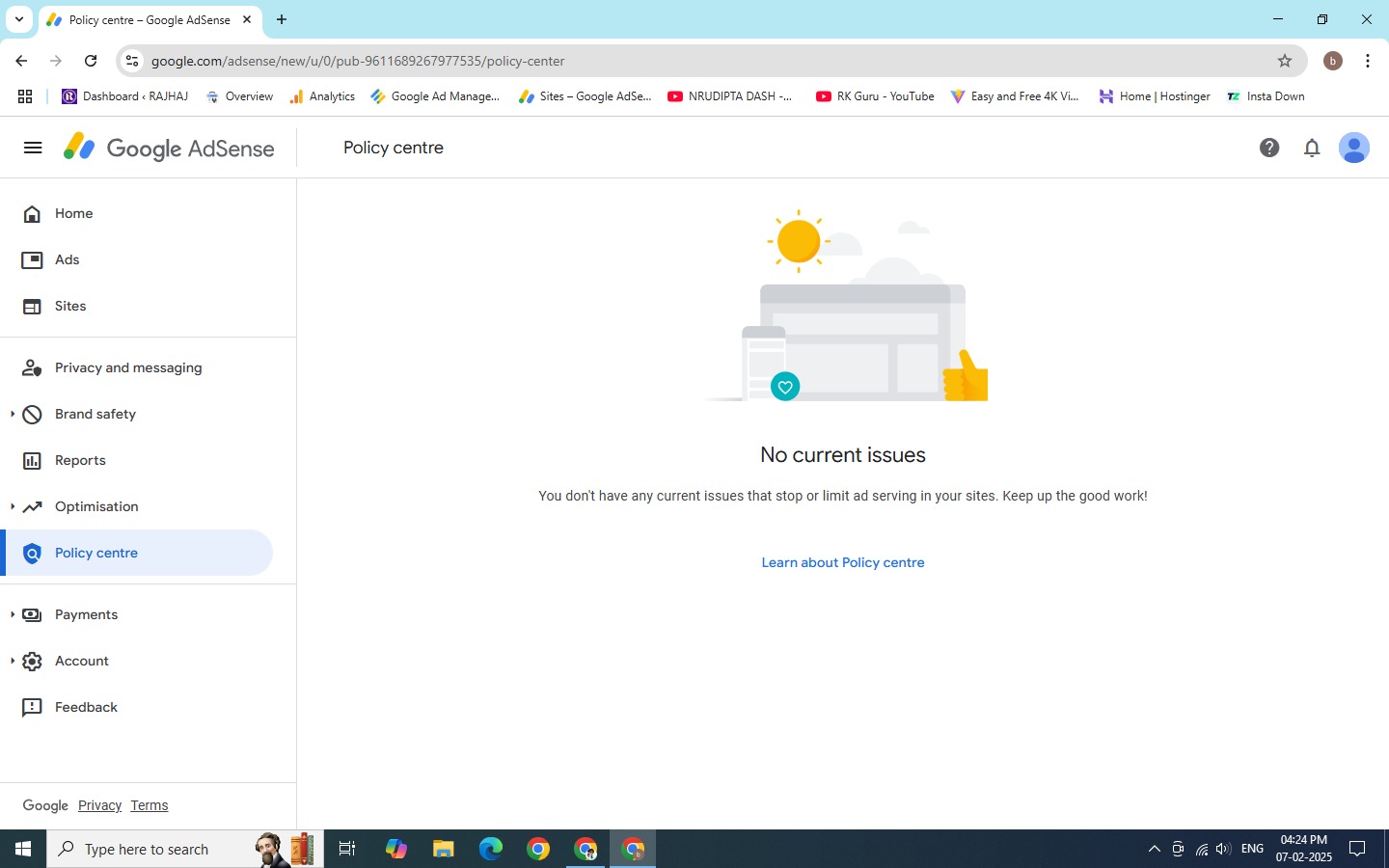Bookmark this page with the star icon
1389x868 pixels.
(x=1285, y=61)
